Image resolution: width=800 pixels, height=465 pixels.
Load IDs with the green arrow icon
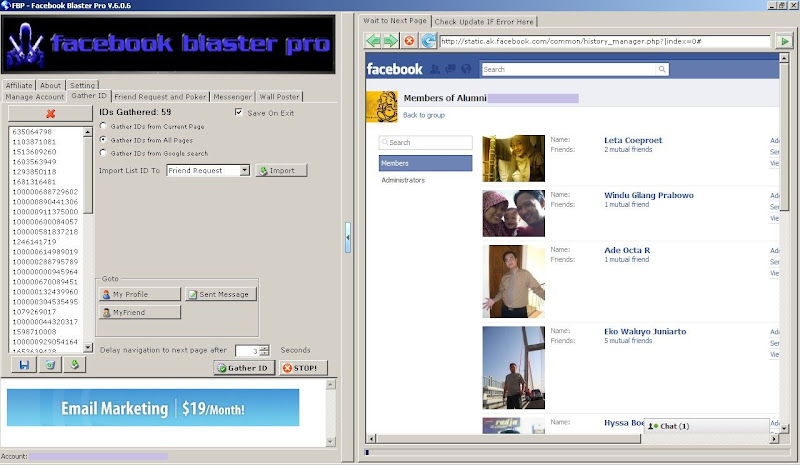pyautogui.click(x=74, y=365)
